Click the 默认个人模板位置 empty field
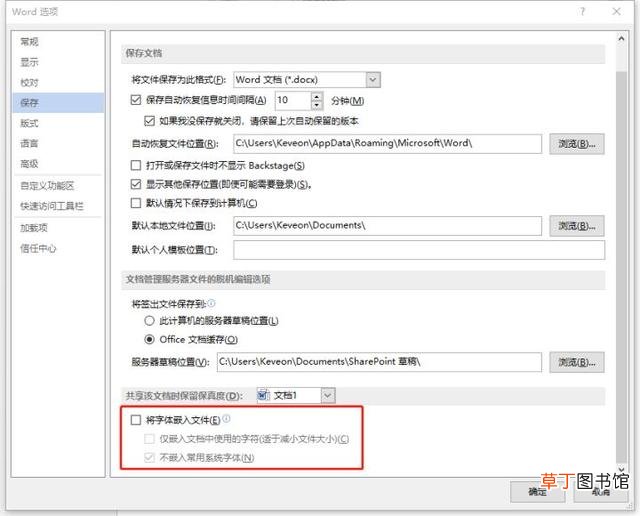Screen dimensions: 640x516 tap(419, 250)
